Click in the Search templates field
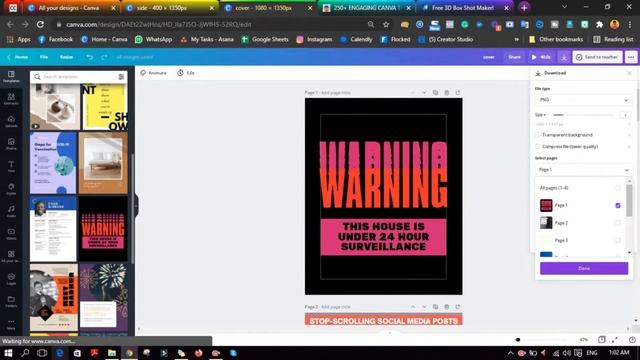640x360 pixels. click(x=78, y=77)
